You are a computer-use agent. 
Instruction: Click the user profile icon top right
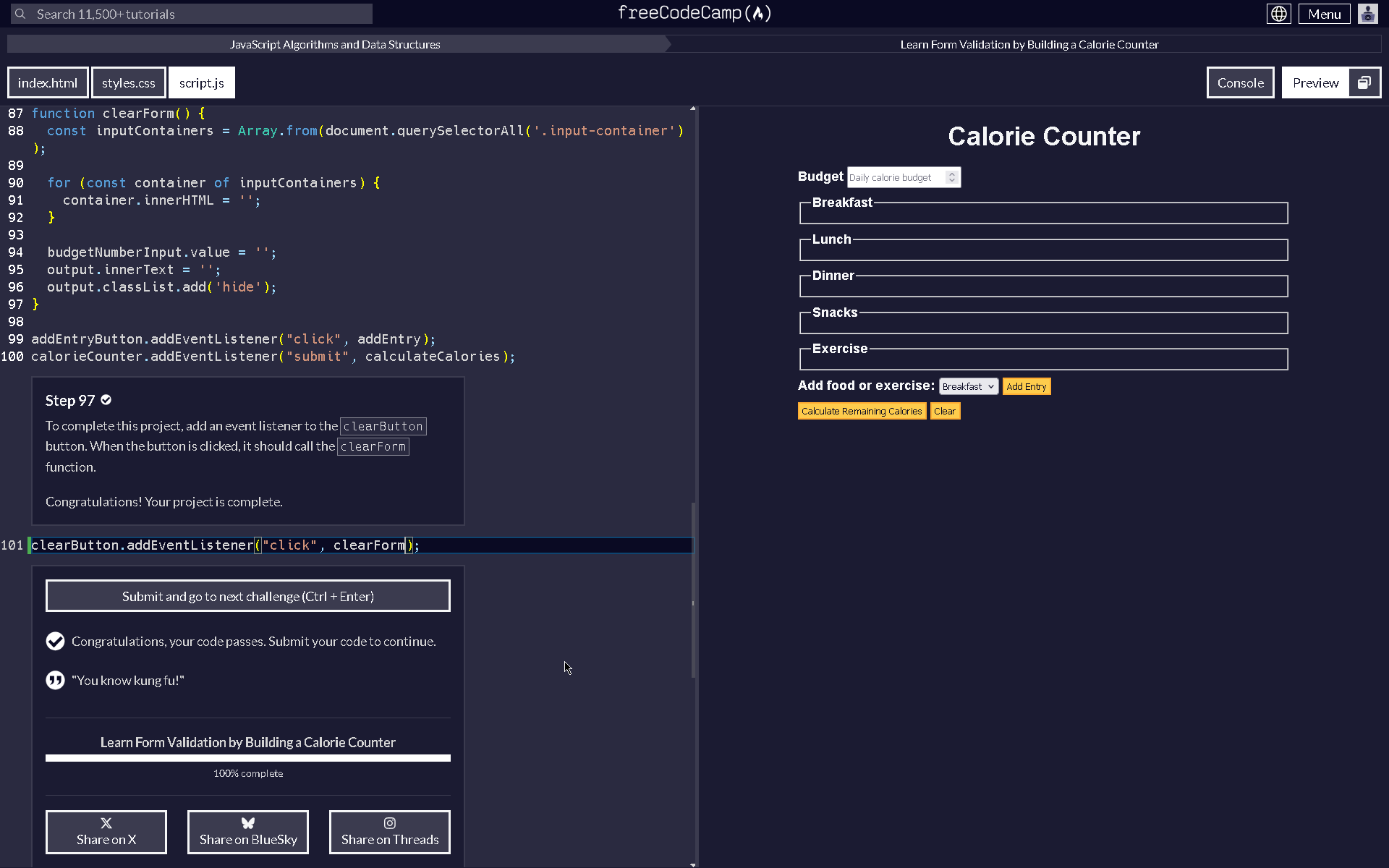pyautogui.click(x=1368, y=13)
